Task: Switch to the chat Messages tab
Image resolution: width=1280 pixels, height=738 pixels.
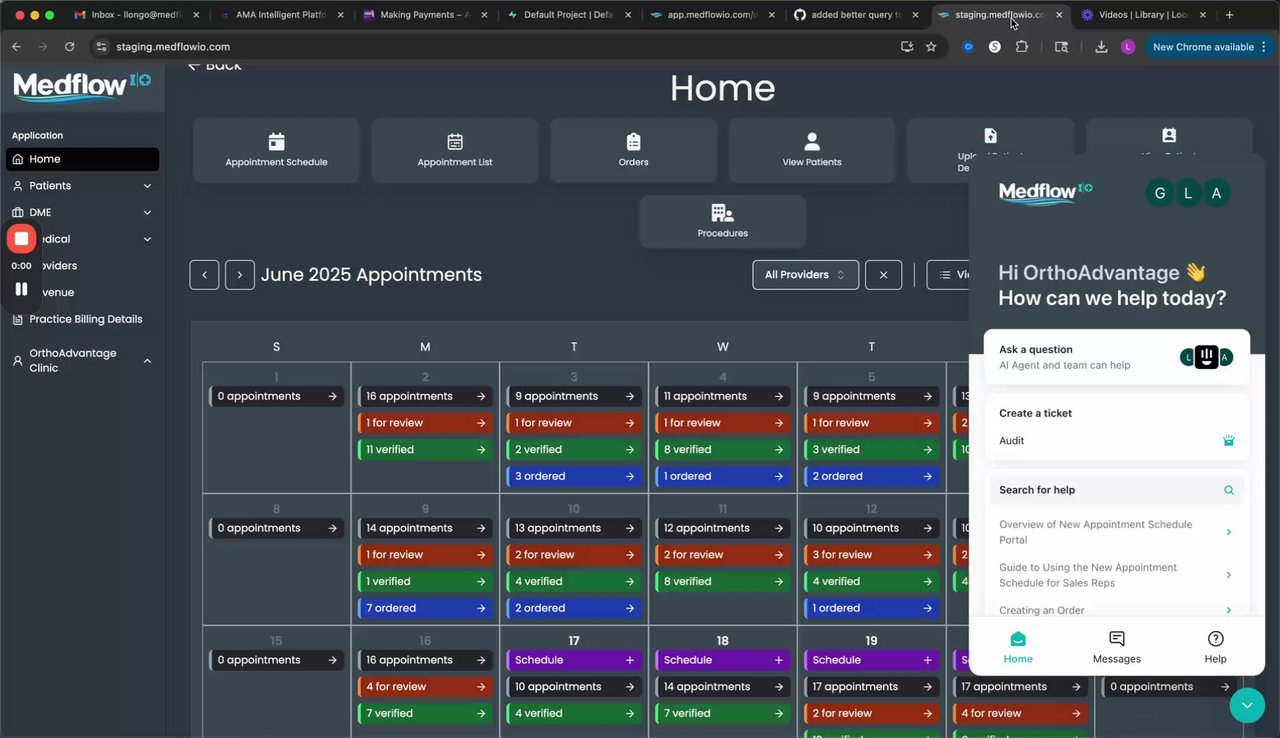Action: (1117, 647)
